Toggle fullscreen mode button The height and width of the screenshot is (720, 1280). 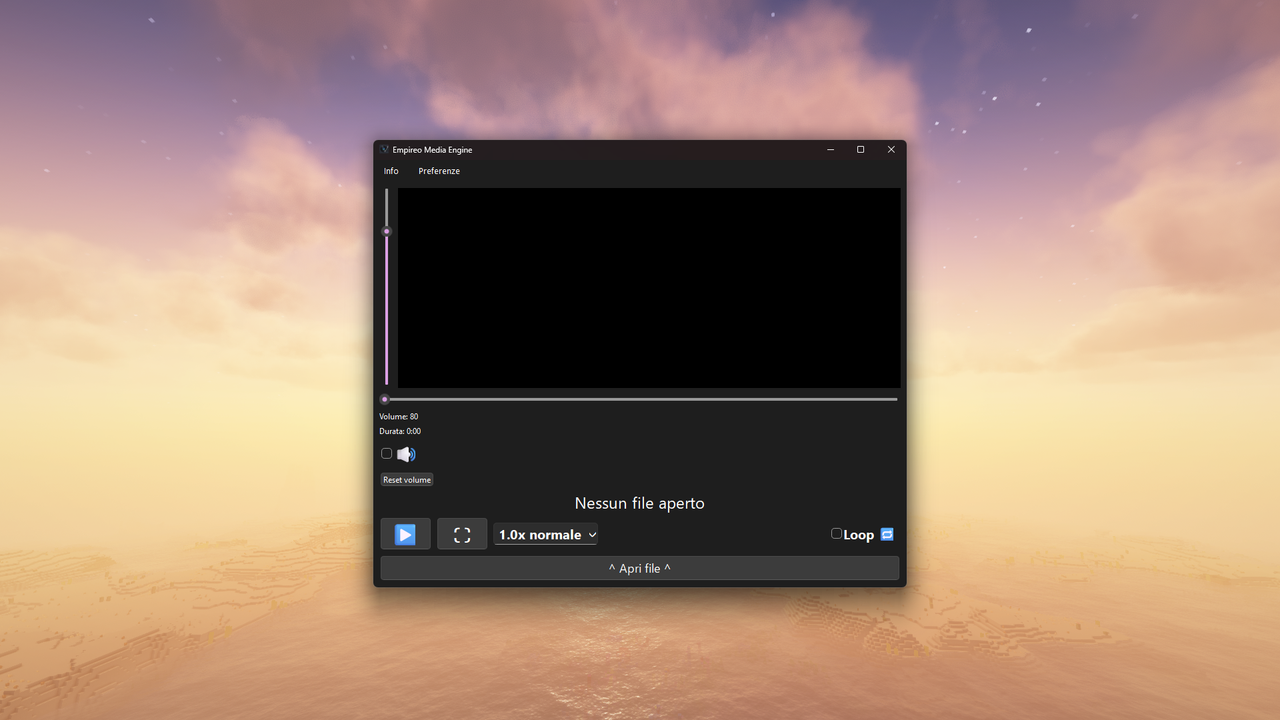462,534
